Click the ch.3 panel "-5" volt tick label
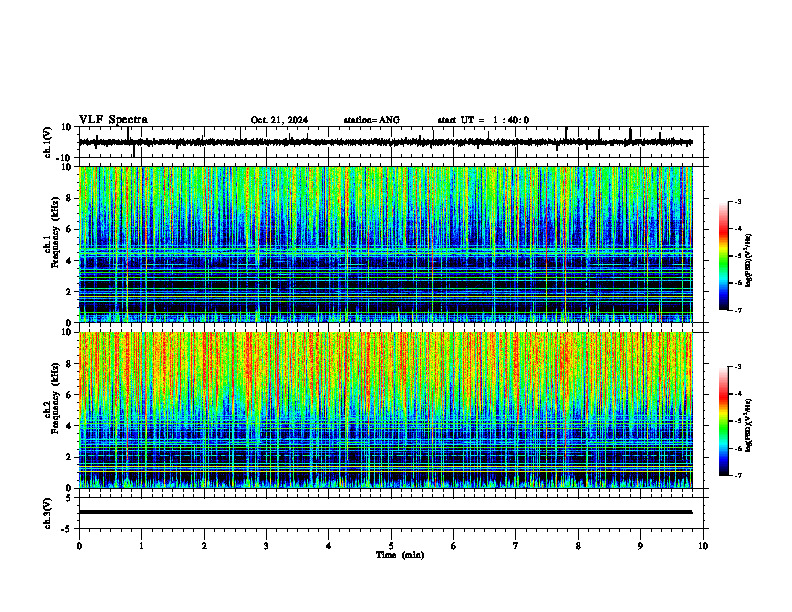This screenshot has width=792, height=612. [x=67, y=529]
